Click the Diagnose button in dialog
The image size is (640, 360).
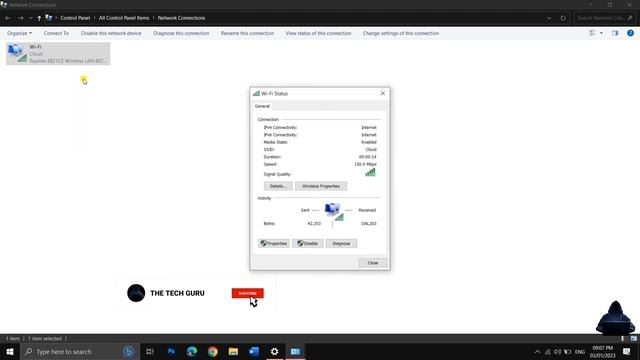point(341,244)
